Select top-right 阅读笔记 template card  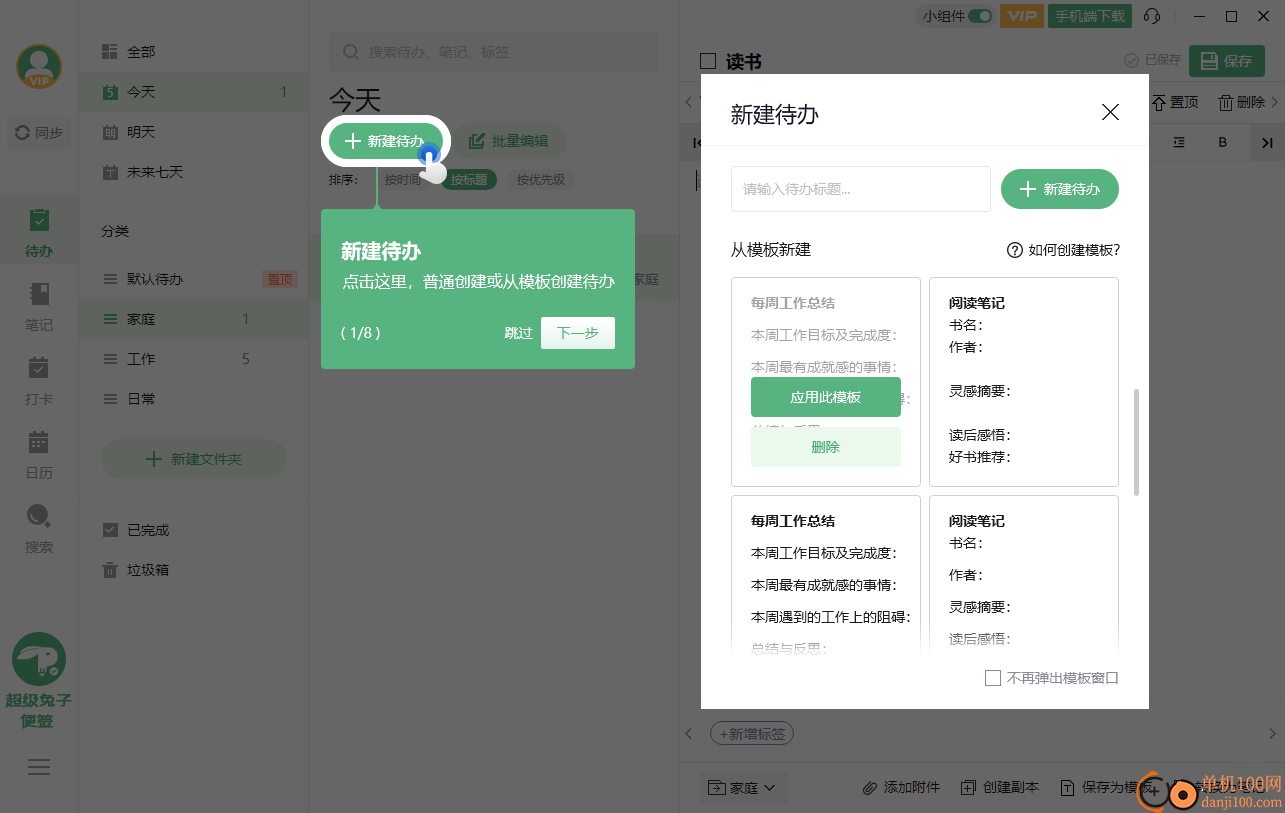pyautogui.click(x=1024, y=382)
